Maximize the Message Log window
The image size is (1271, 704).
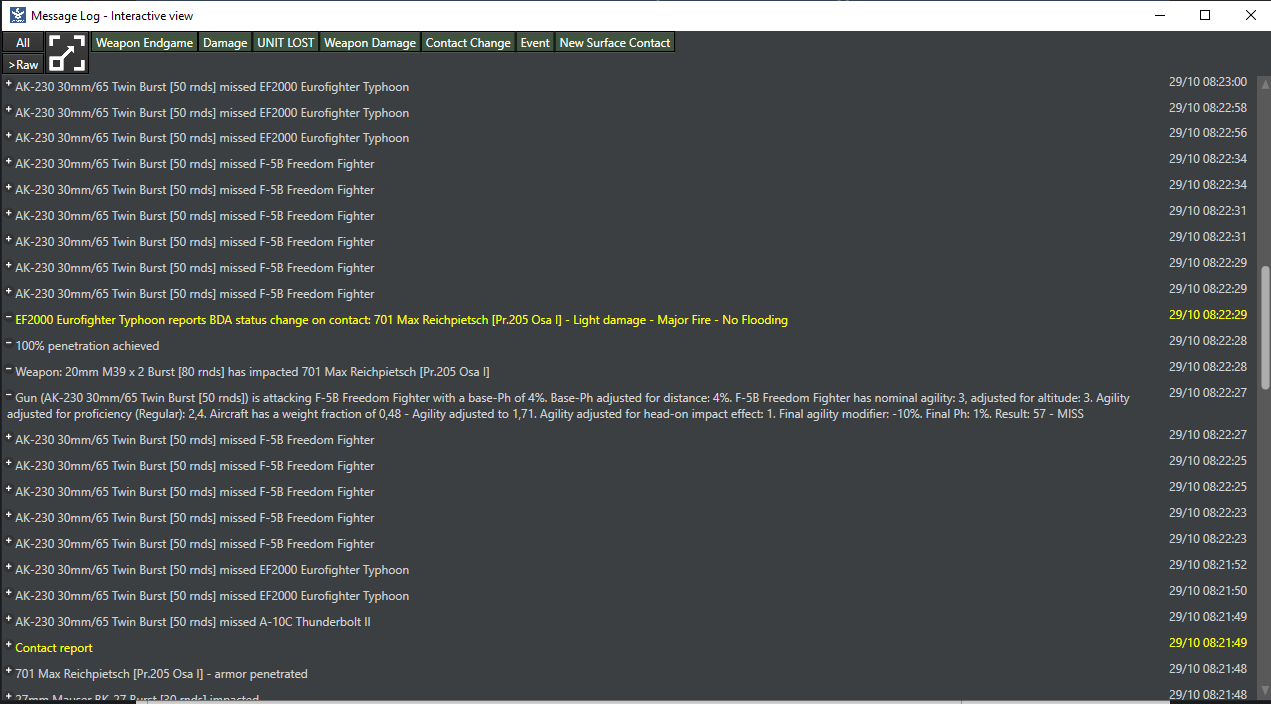1205,15
